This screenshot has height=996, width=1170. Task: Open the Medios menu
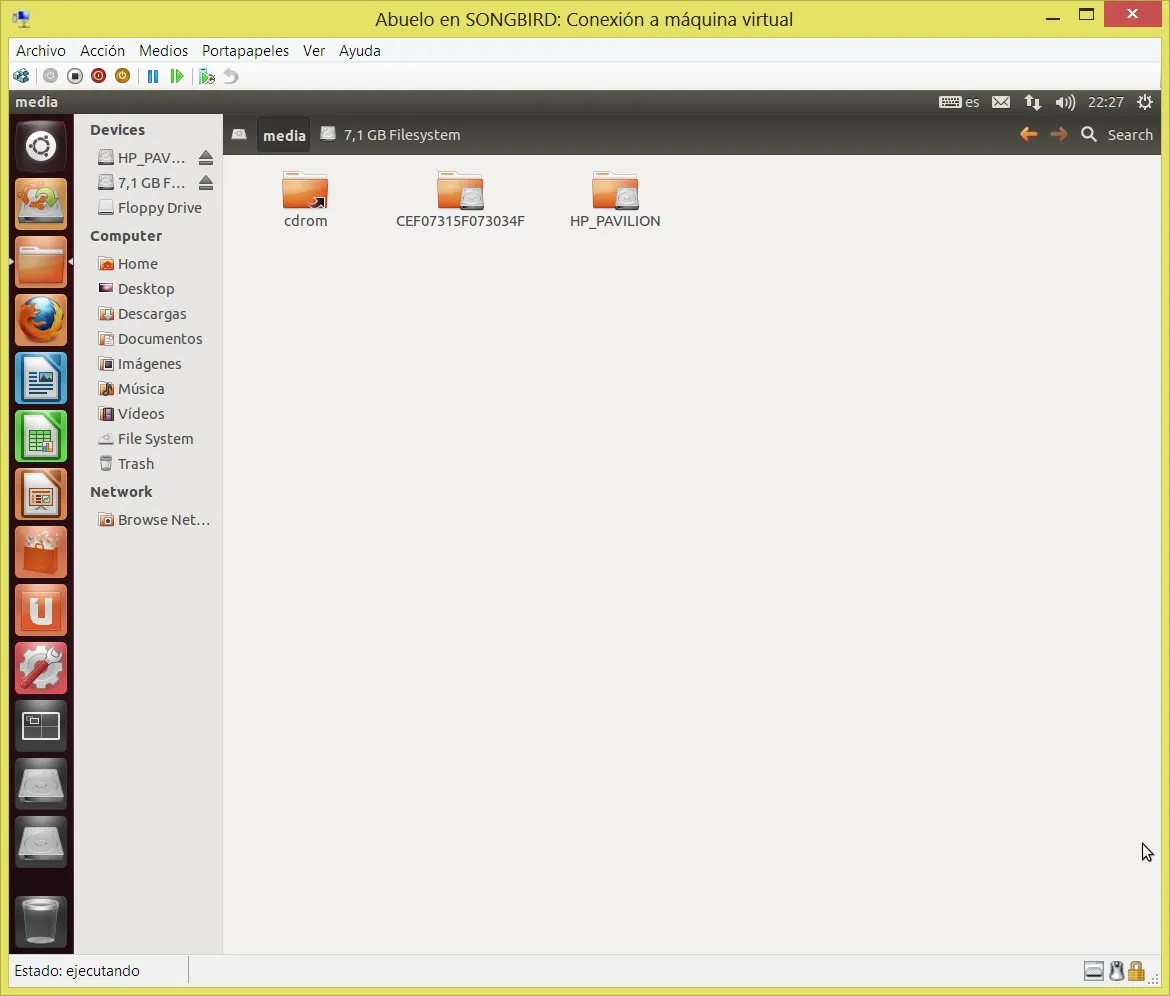163,50
